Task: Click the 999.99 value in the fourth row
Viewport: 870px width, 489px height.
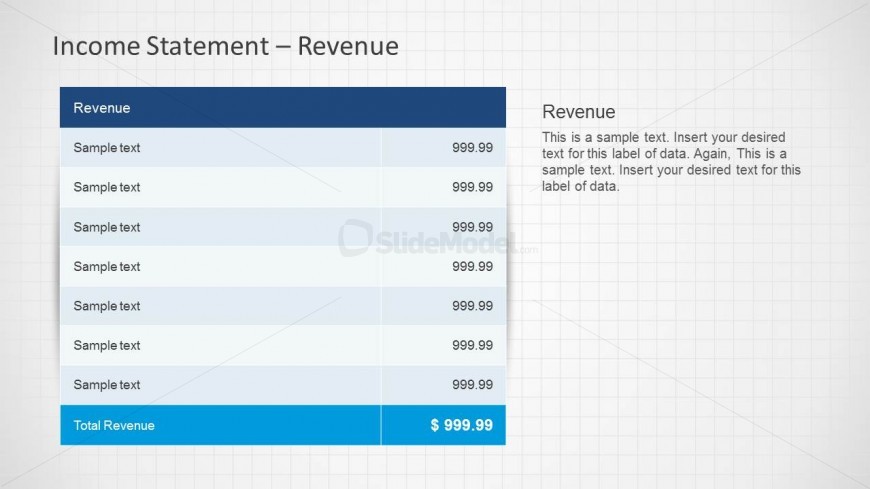Action: (x=472, y=267)
